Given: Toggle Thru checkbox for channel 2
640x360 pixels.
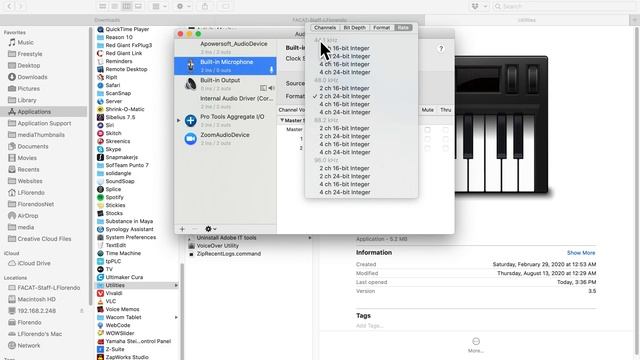Looking at the screenshot, I should pyautogui.click(x=445, y=148).
